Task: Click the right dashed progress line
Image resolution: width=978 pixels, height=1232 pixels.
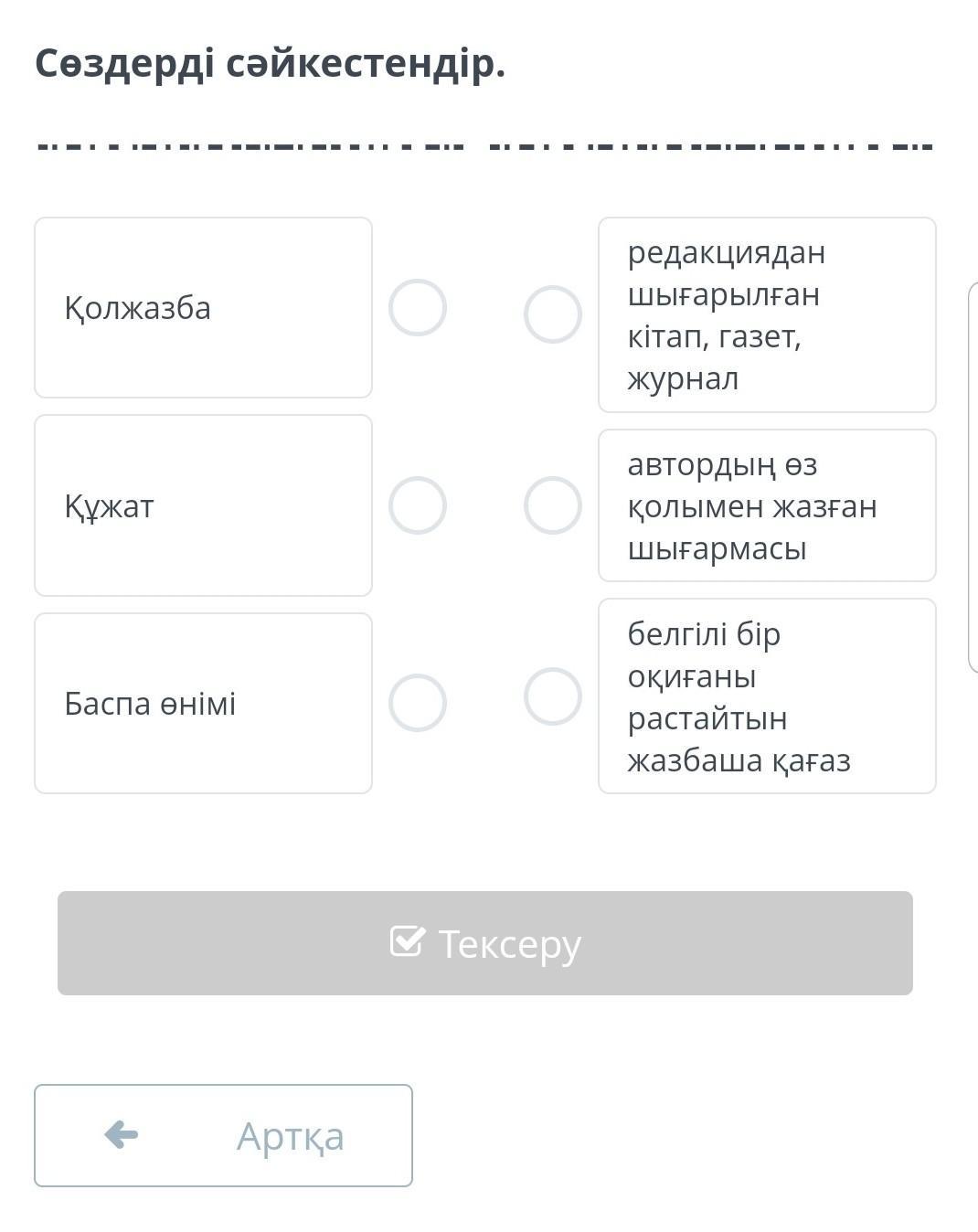Action: 711,146
